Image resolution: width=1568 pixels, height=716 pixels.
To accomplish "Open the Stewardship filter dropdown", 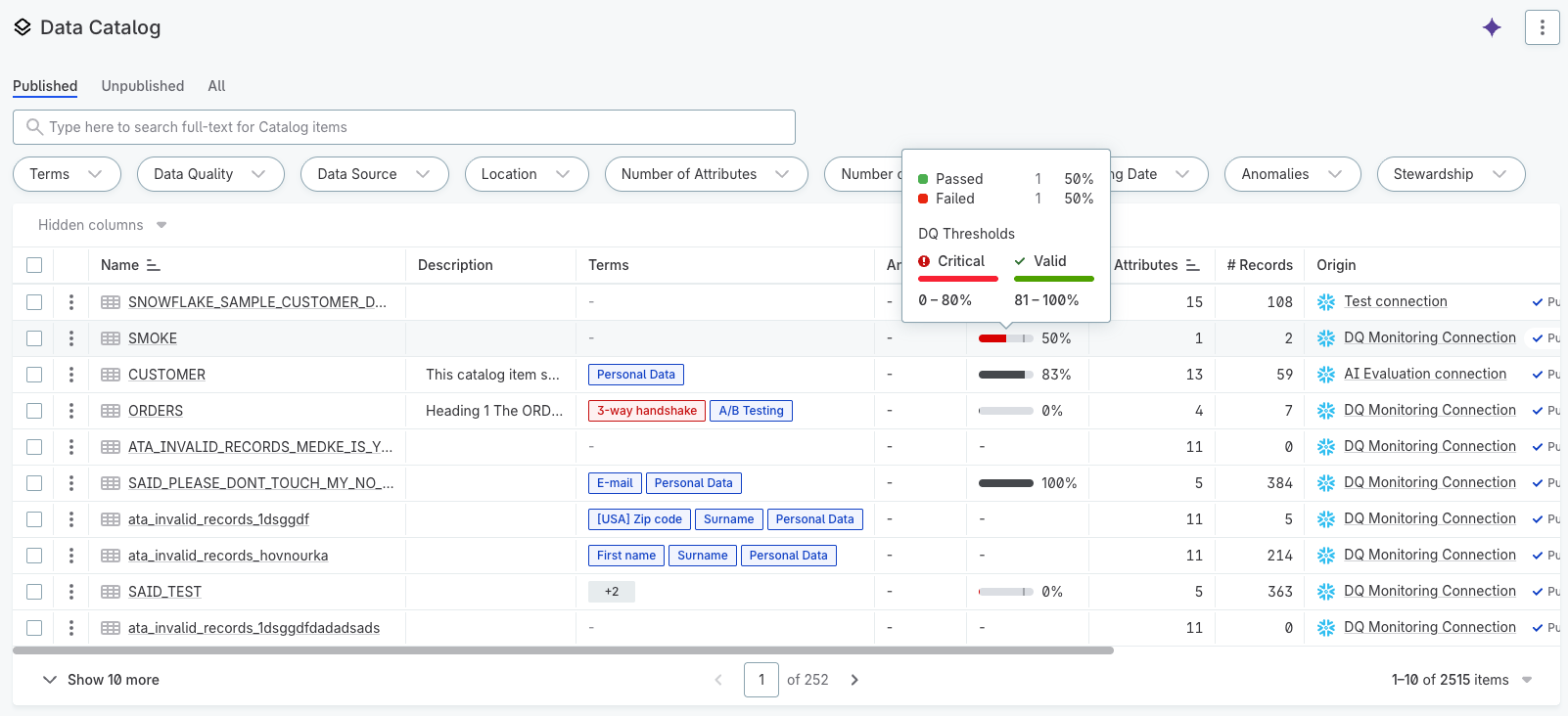I will click(1450, 174).
